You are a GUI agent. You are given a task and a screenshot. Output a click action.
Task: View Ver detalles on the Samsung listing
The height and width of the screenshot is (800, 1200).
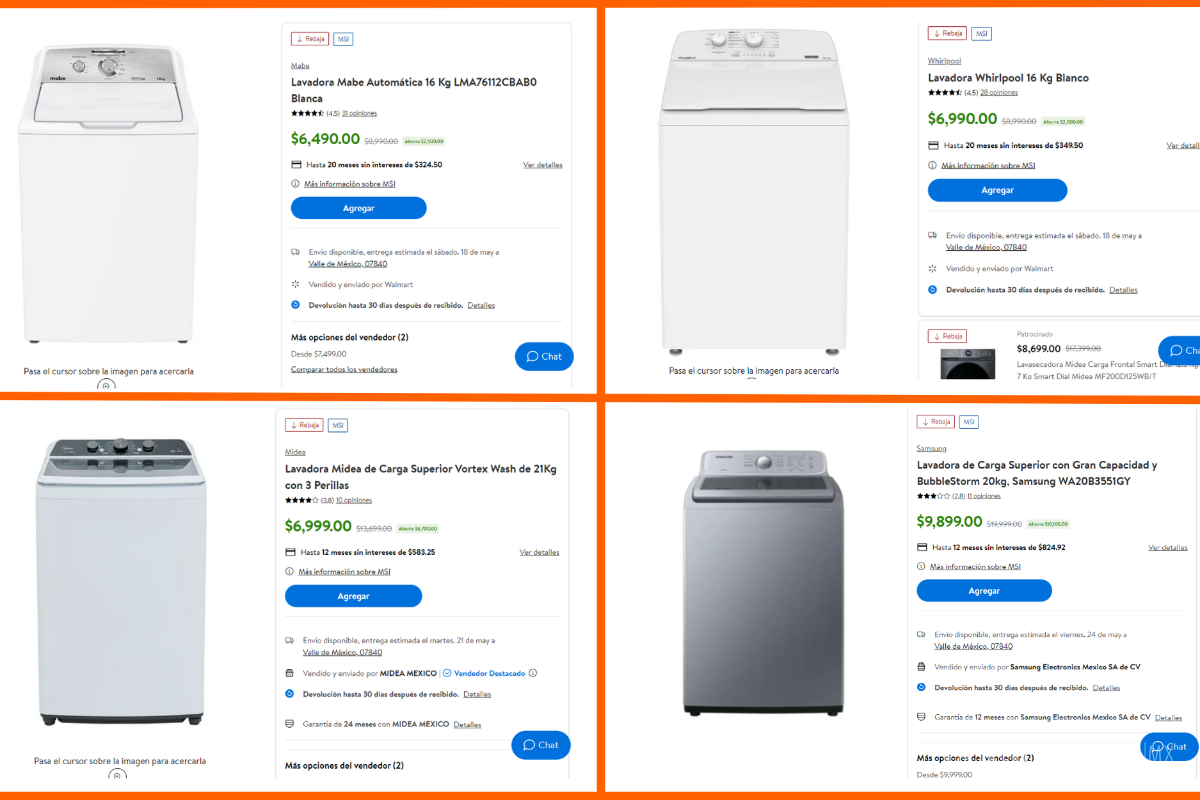tap(1167, 546)
